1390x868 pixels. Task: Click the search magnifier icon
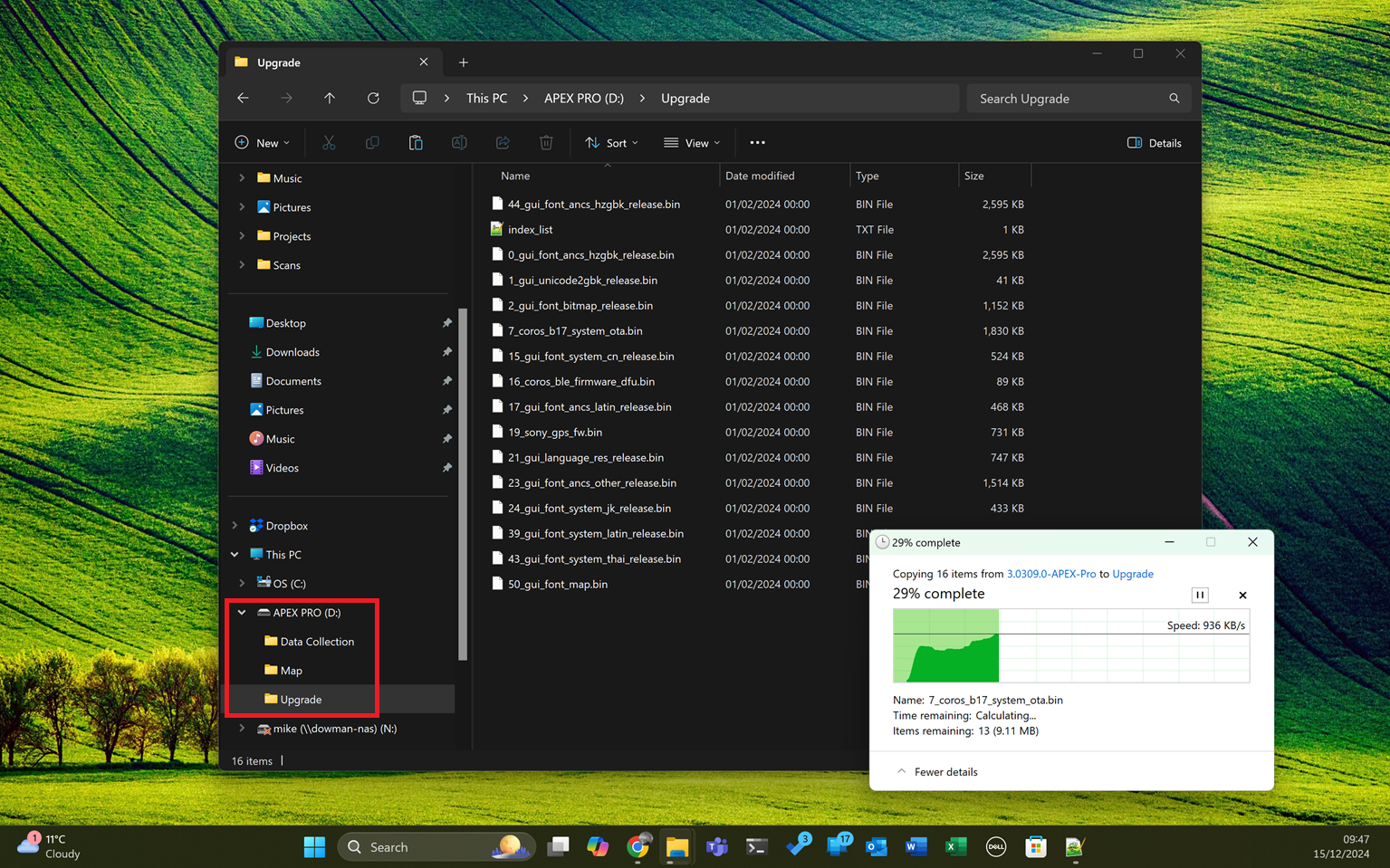coord(1174,99)
